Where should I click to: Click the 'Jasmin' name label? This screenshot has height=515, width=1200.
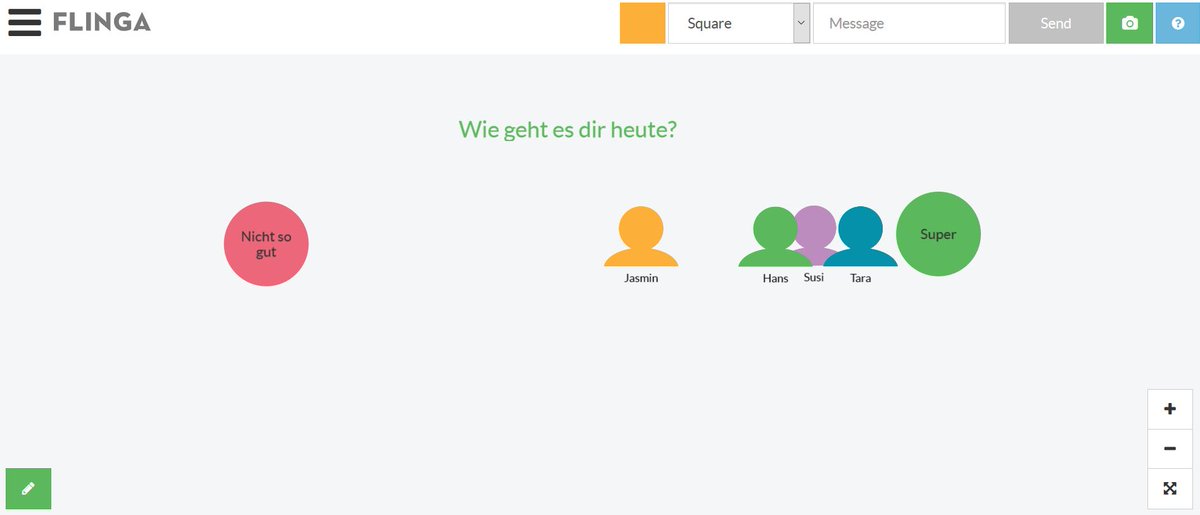coord(641,278)
